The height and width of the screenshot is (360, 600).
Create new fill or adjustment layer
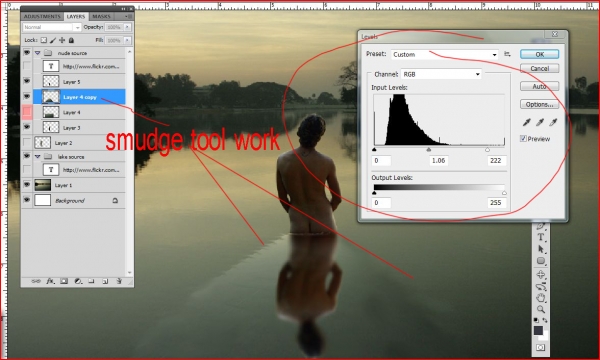click(78, 281)
